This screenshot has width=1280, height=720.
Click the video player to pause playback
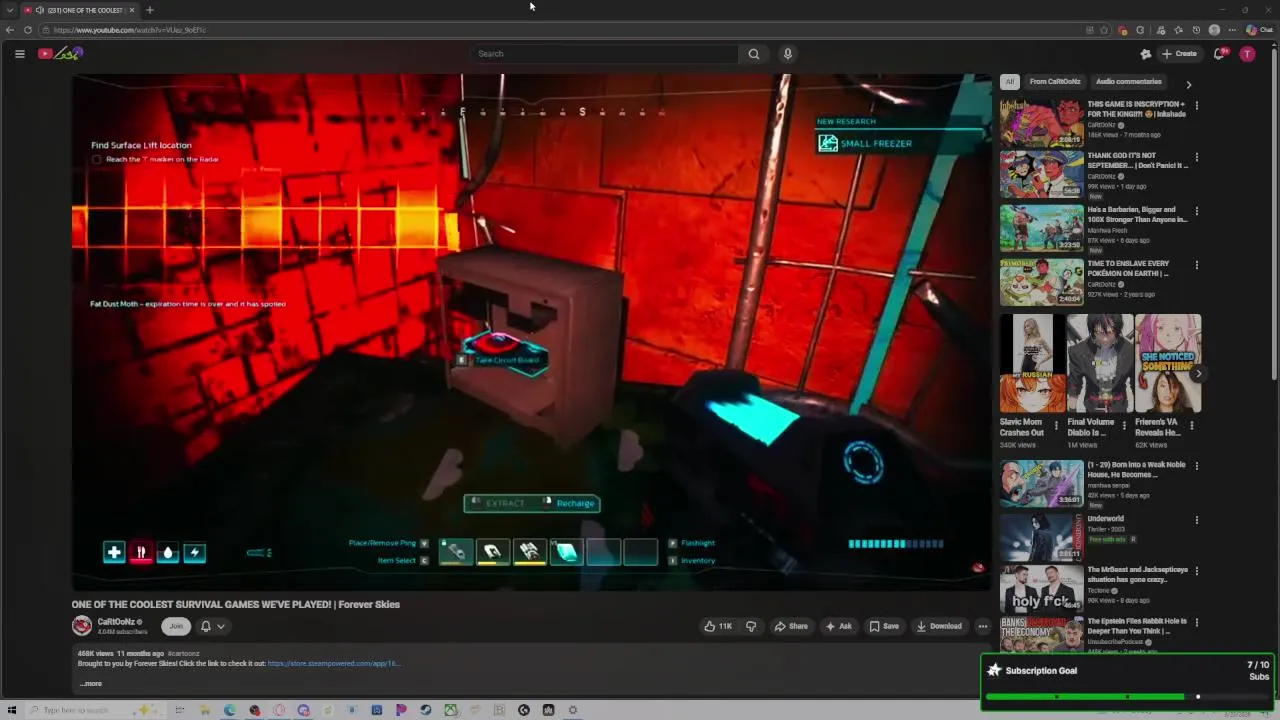[531, 332]
